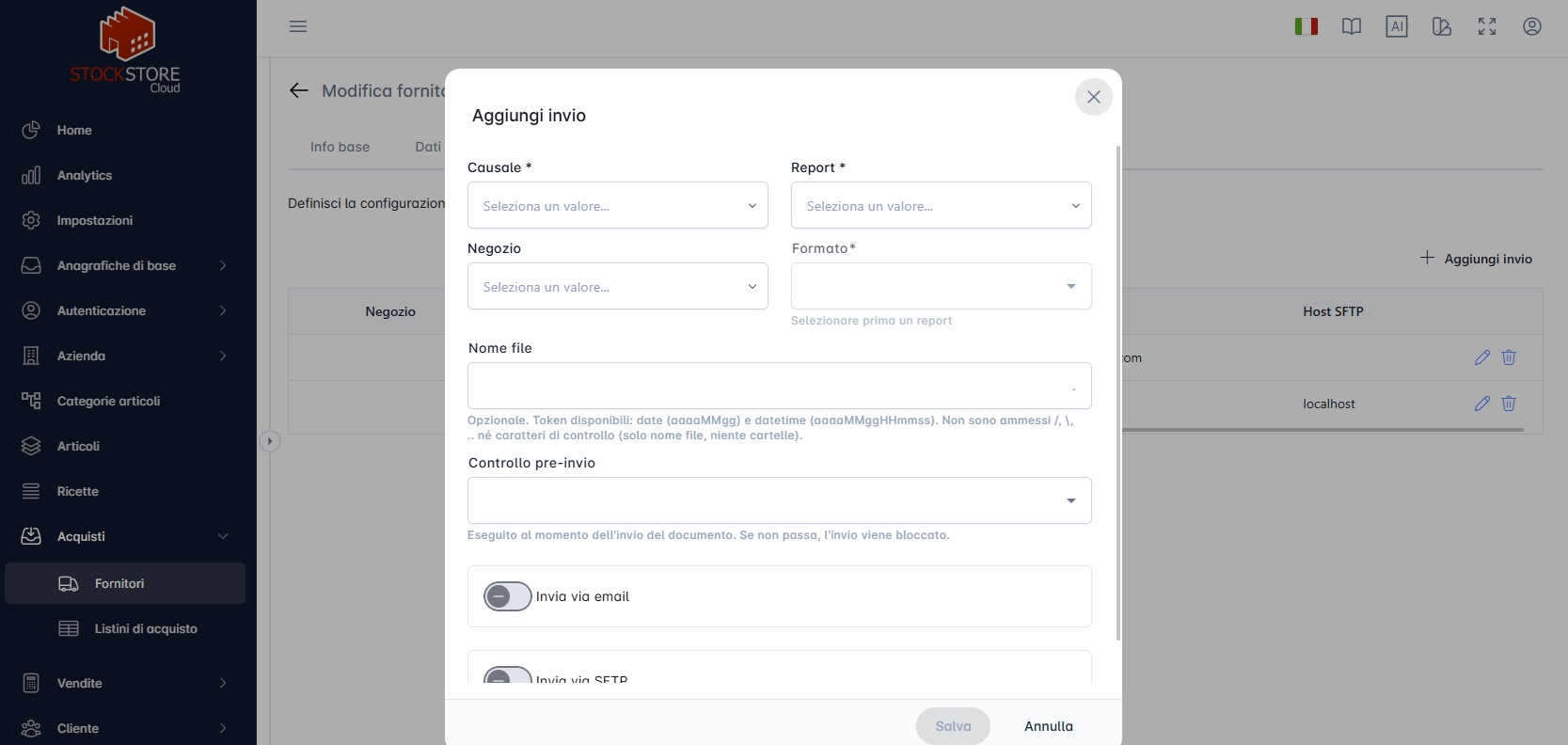This screenshot has width=1568, height=745.
Task: Click the dialog's vertical scrollbar
Action: pyautogui.click(x=1118, y=393)
